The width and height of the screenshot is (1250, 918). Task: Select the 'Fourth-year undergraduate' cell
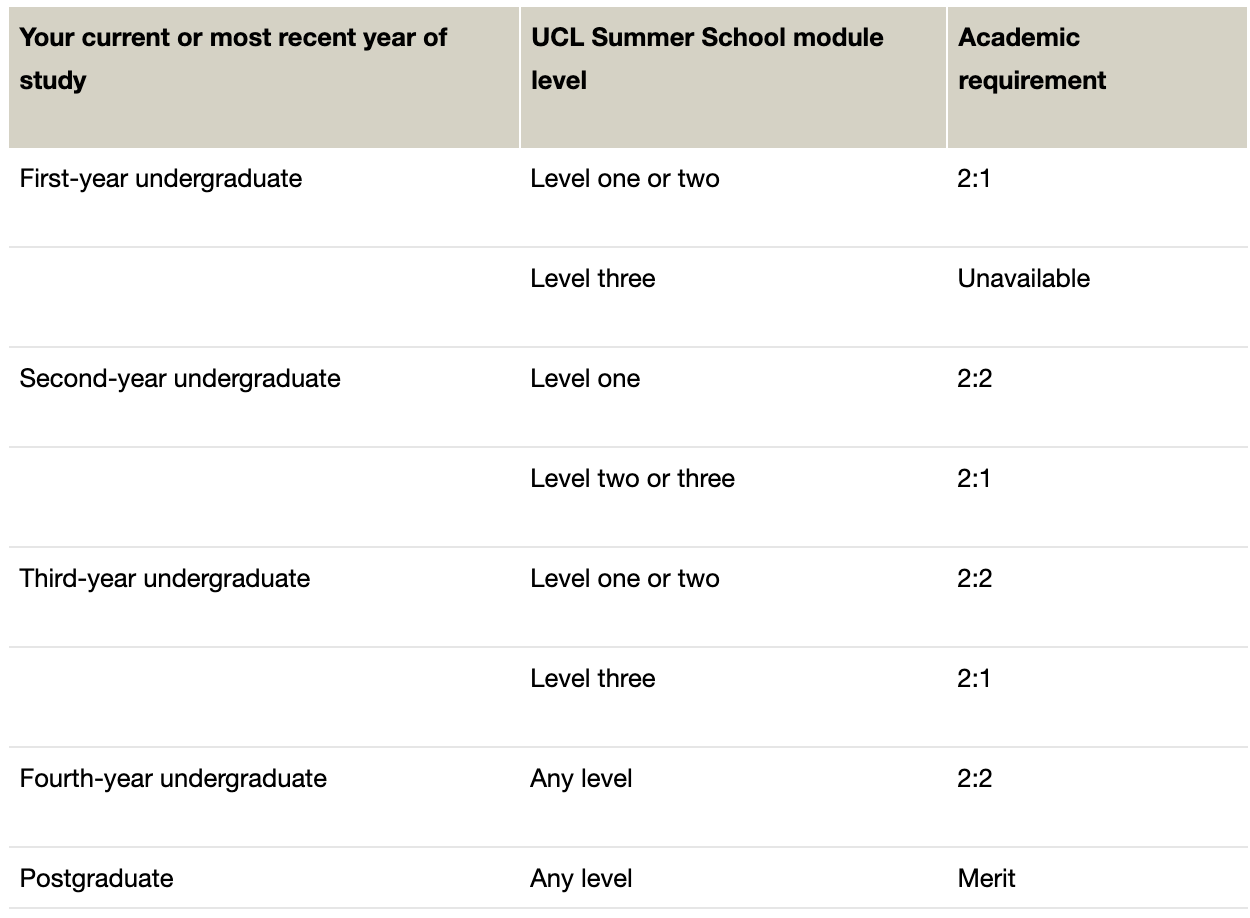click(x=264, y=798)
